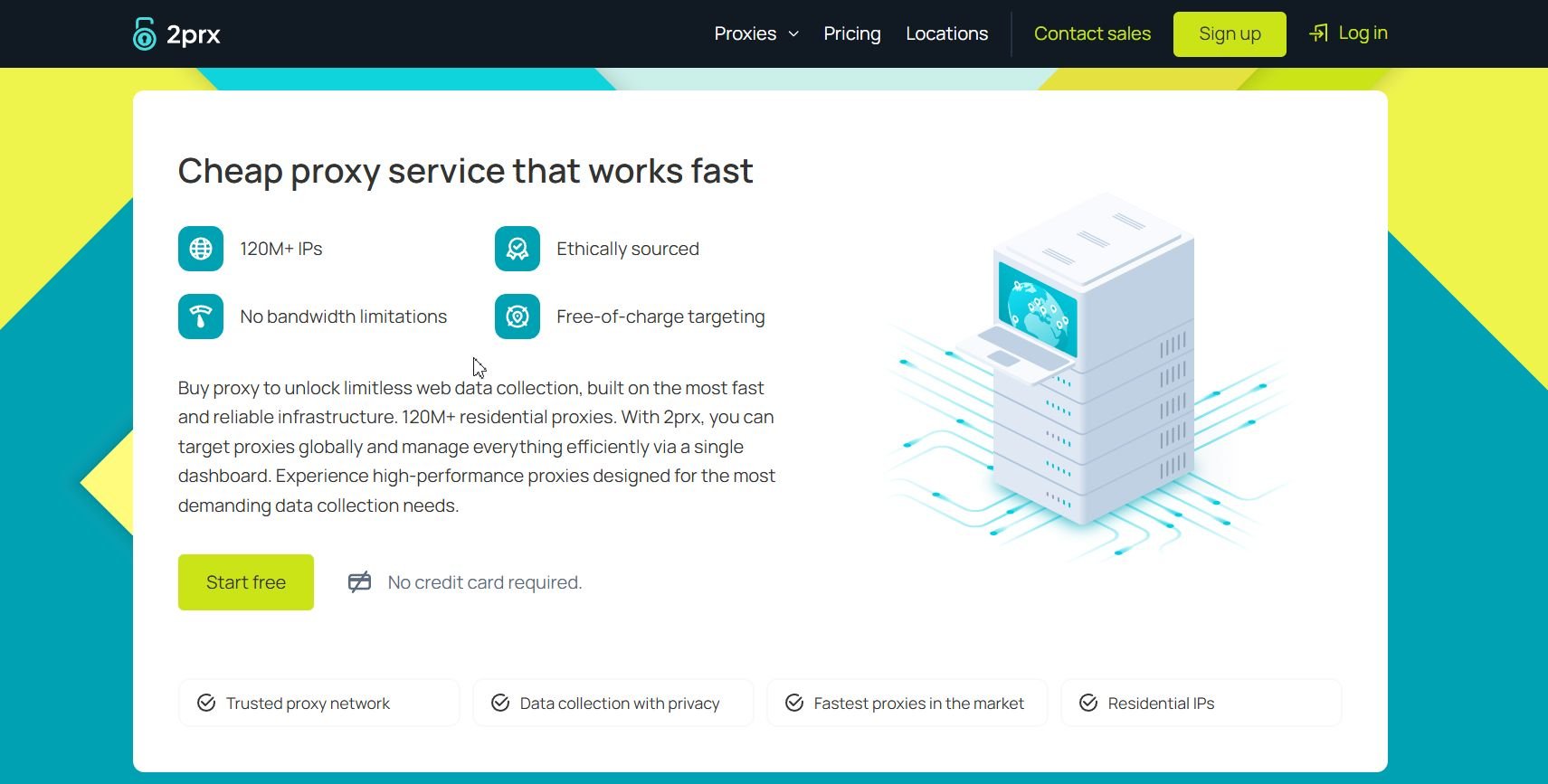
Task: Click the 'Fastest proxies in the market' label
Action: [x=919, y=704]
